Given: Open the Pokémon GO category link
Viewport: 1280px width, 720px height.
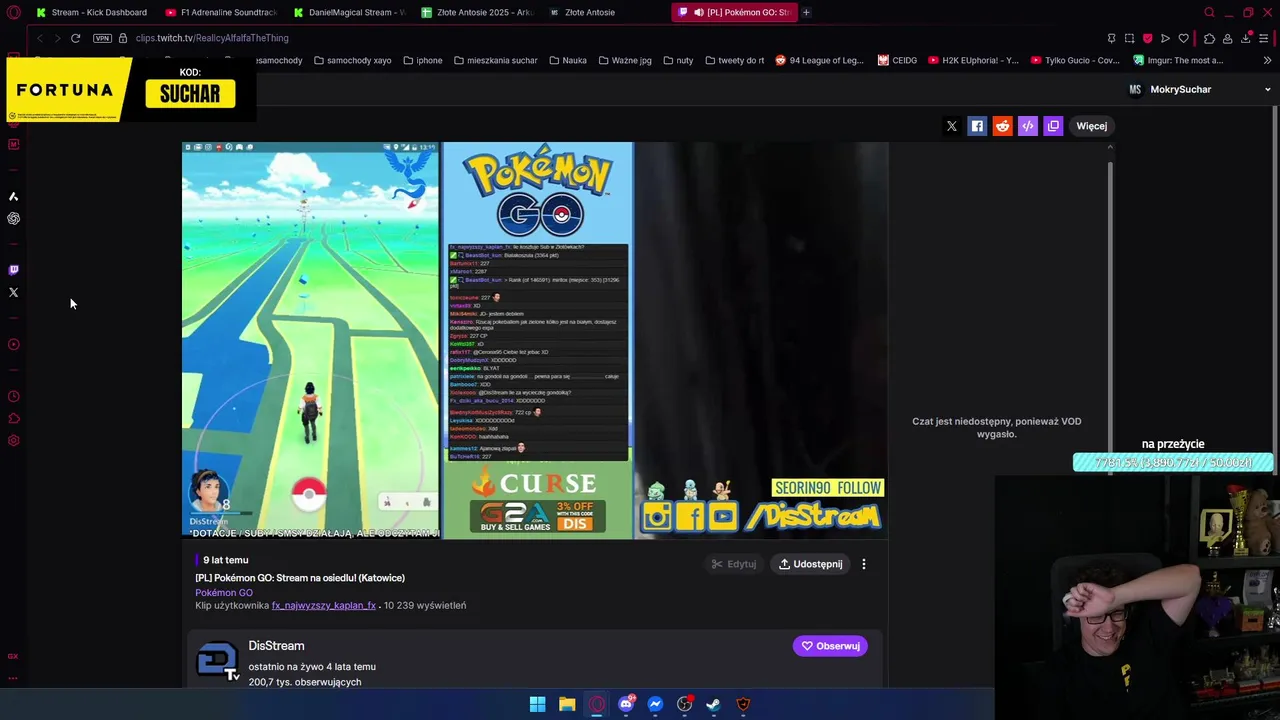Looking at the screenshot, I should tap(224, 592).
